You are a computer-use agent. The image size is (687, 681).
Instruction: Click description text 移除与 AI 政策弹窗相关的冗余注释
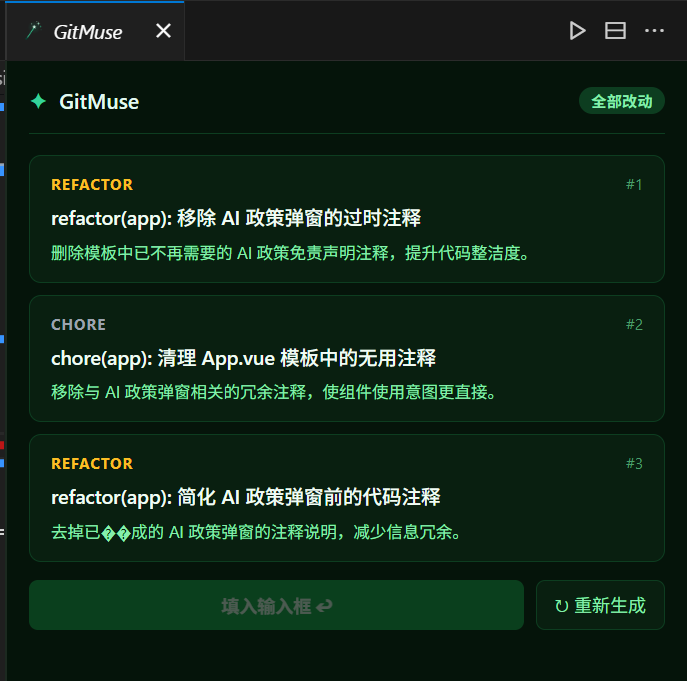click(x=179, y=392)
